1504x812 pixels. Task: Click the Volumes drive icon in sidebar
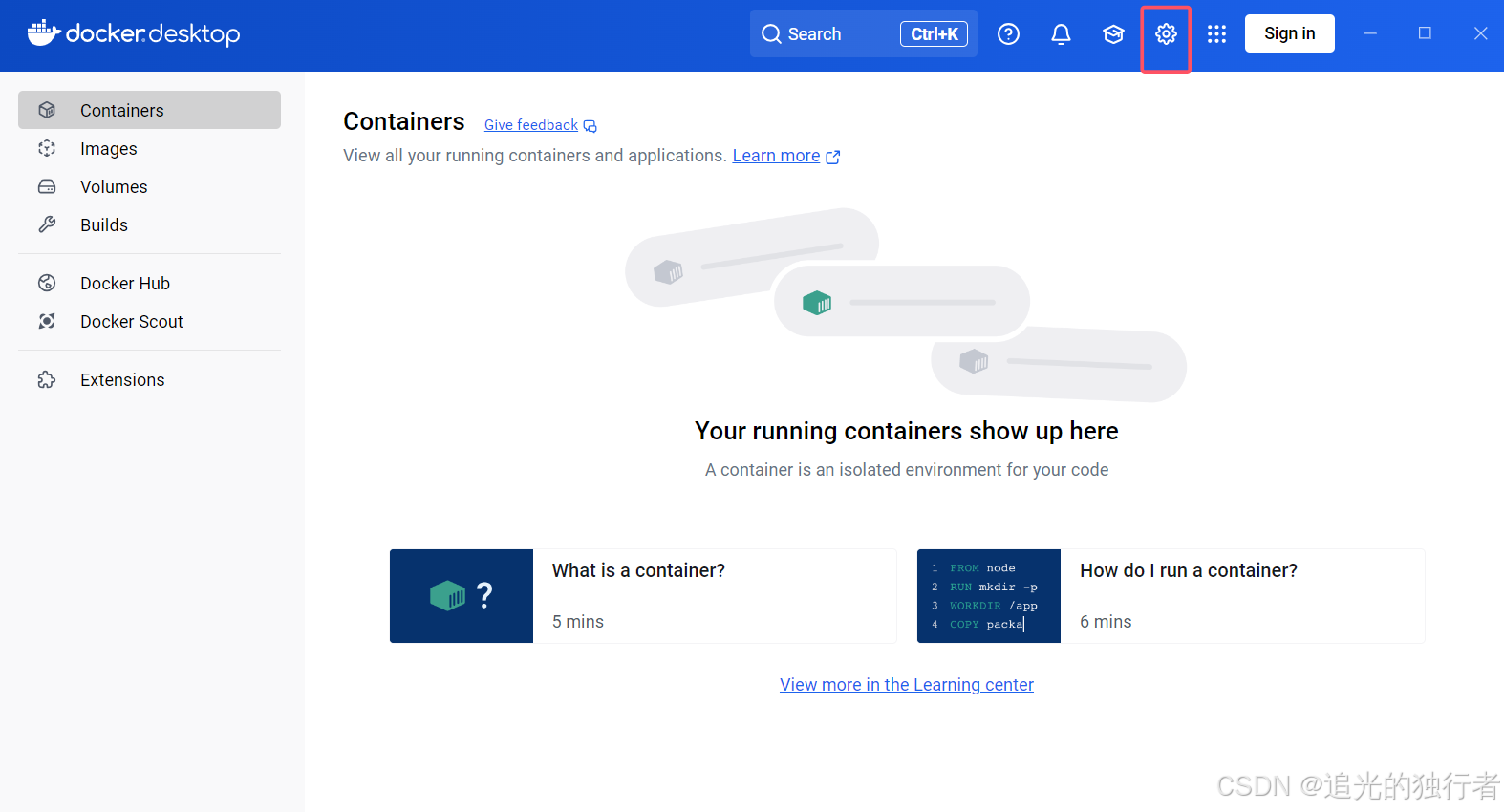47,186
